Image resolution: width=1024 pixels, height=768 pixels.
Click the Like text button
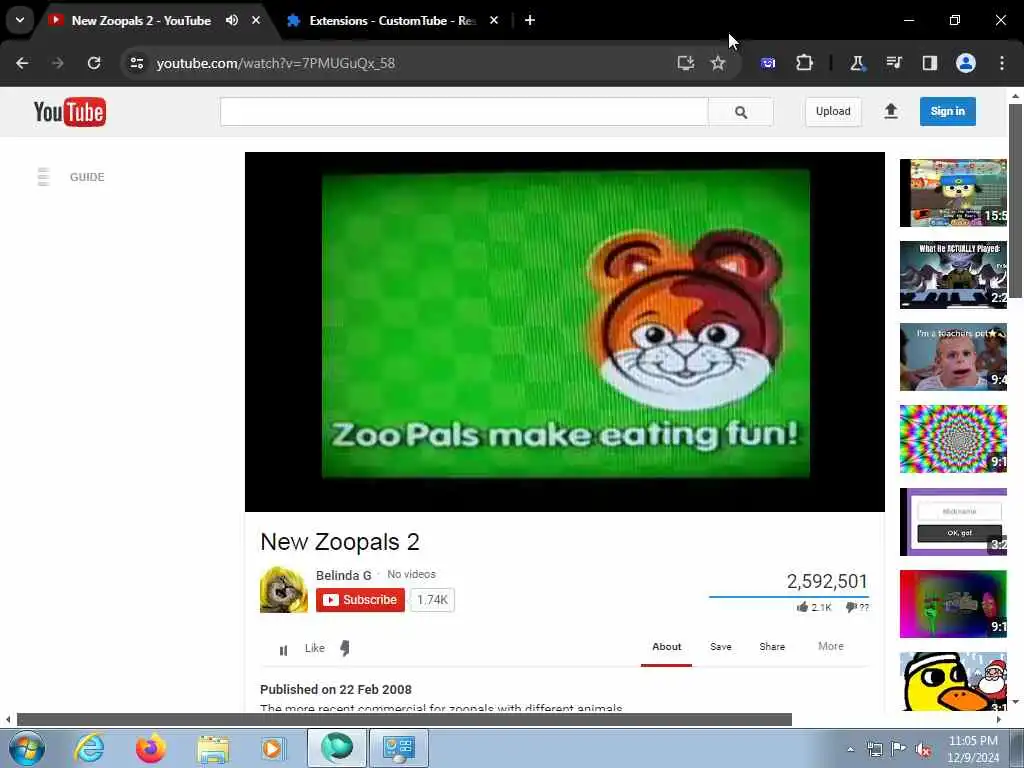315,648
